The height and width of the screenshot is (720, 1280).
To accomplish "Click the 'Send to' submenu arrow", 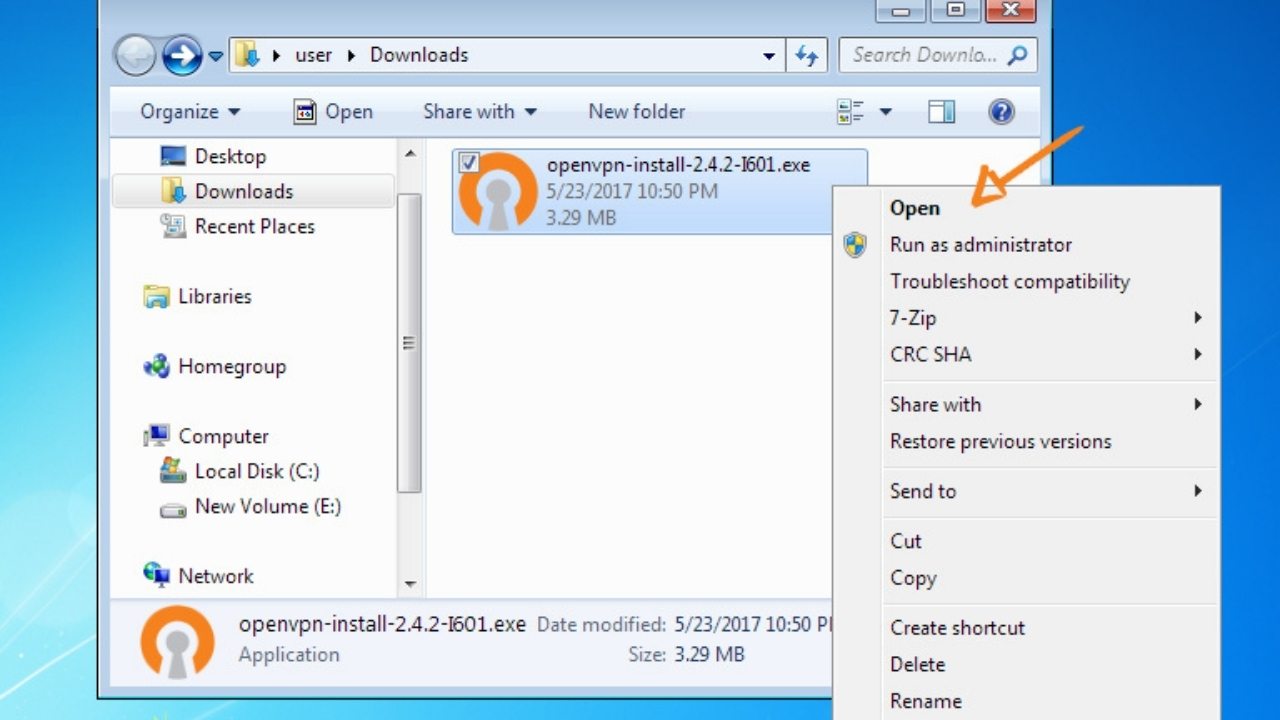I will pyautogui.click(x=1198, y=491).
